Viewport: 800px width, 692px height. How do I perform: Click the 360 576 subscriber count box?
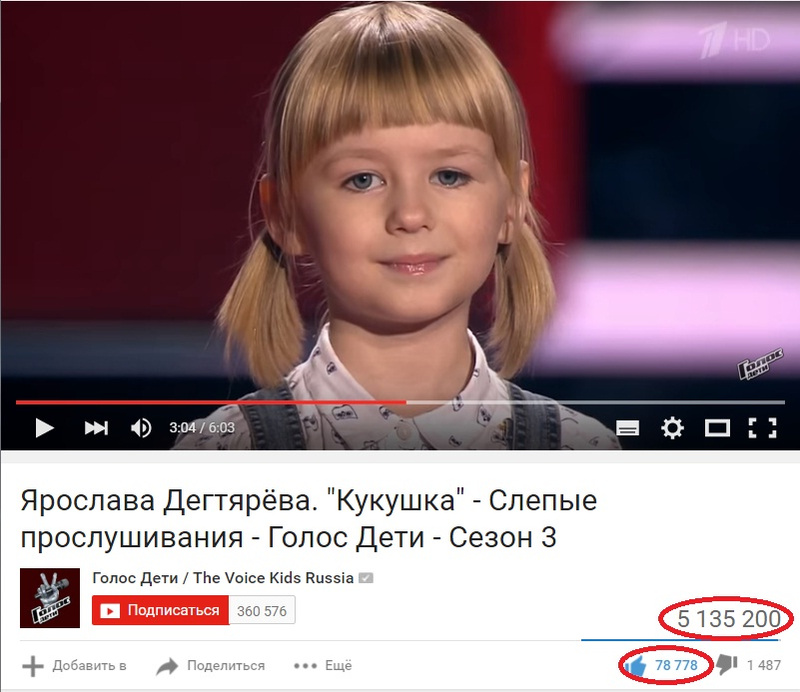point(262,610)
